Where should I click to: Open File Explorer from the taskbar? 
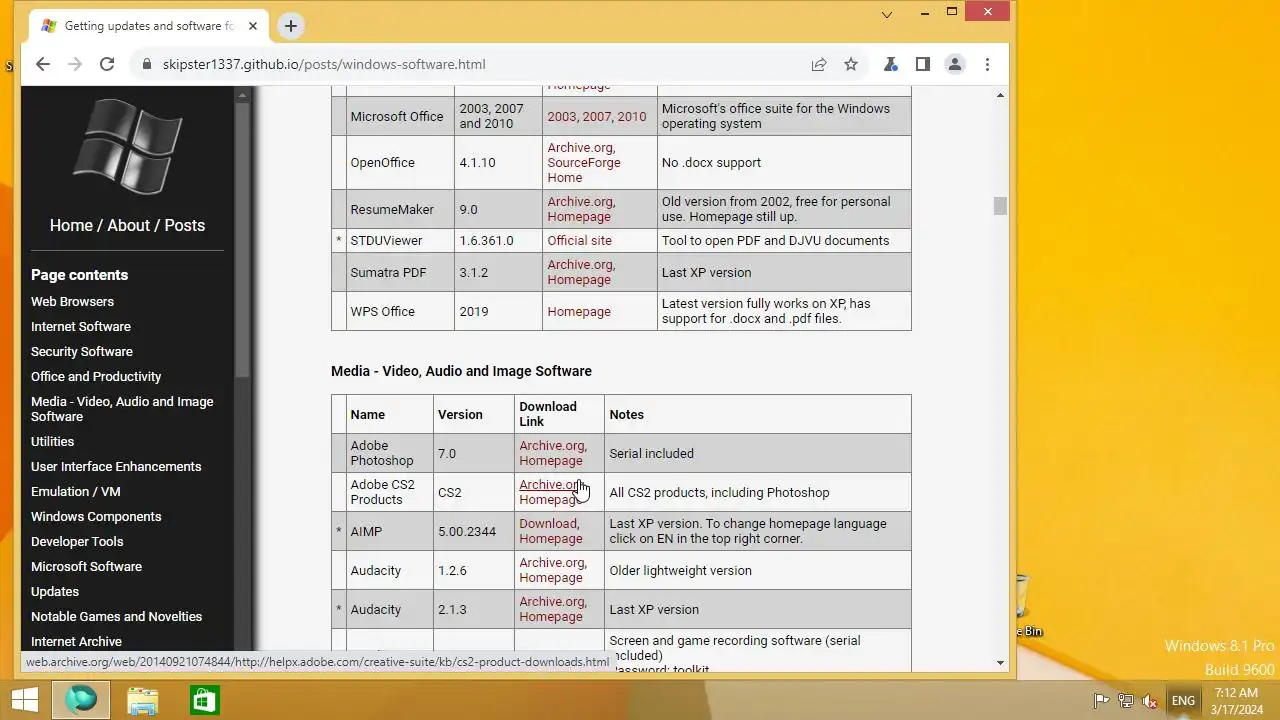click(x=143, y=700)
